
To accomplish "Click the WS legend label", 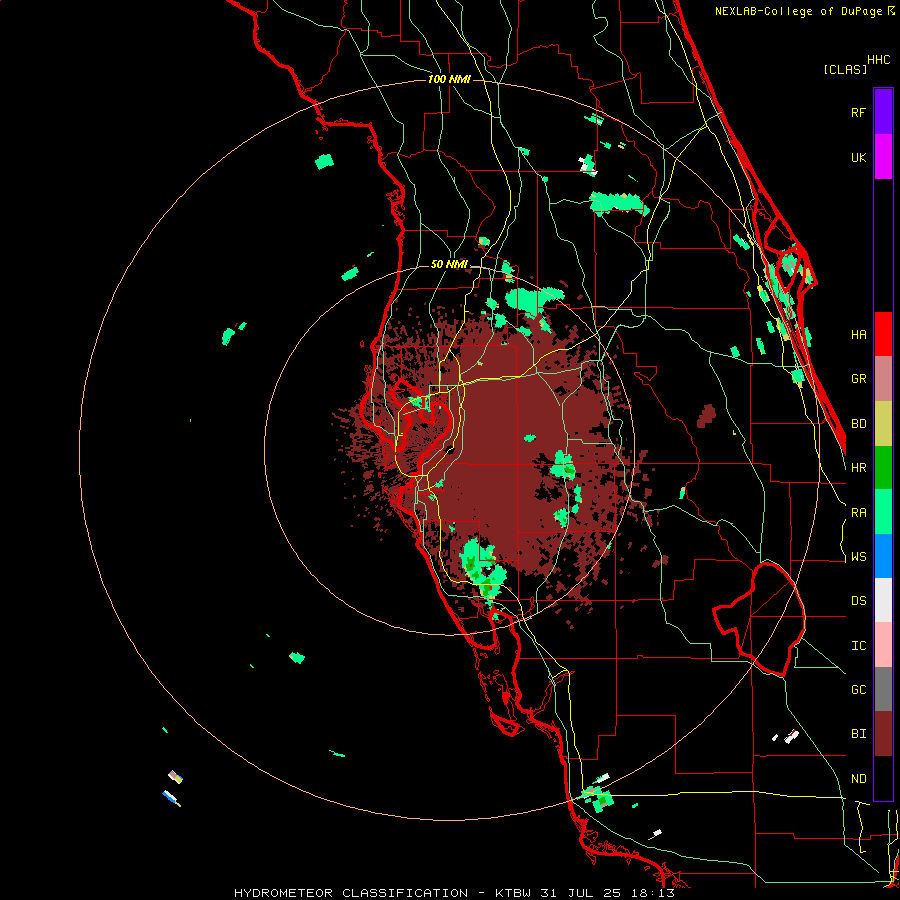I will tap(858, 557).
